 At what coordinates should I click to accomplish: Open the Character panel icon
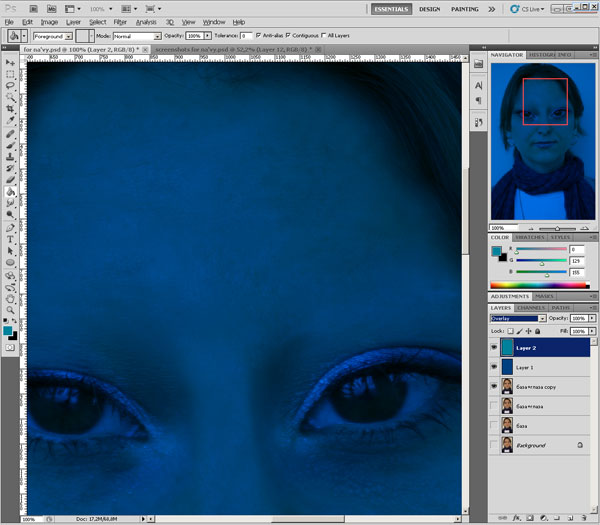(478, 86)
